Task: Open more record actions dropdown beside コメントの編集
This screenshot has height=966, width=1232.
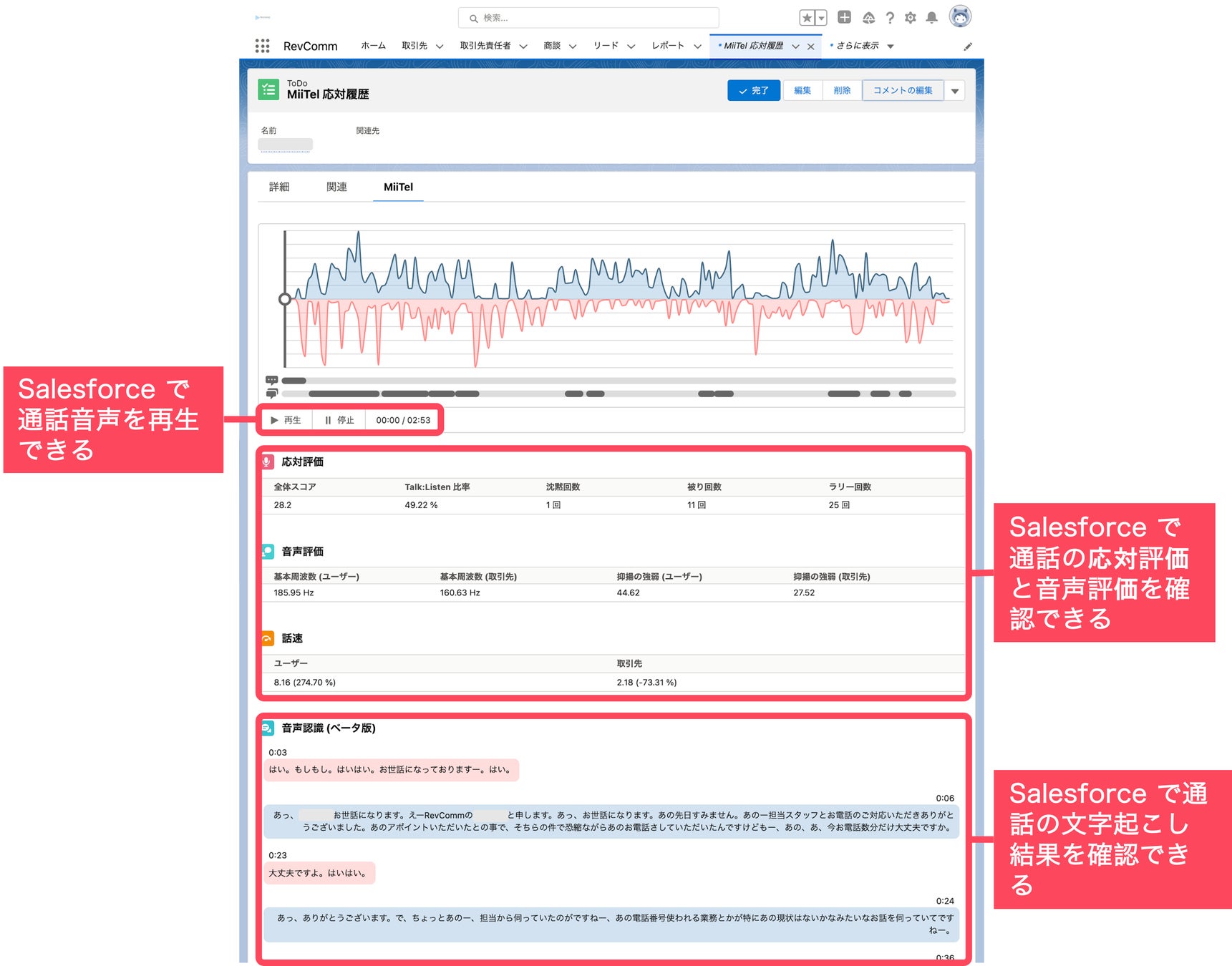Action: coord(955,91)
